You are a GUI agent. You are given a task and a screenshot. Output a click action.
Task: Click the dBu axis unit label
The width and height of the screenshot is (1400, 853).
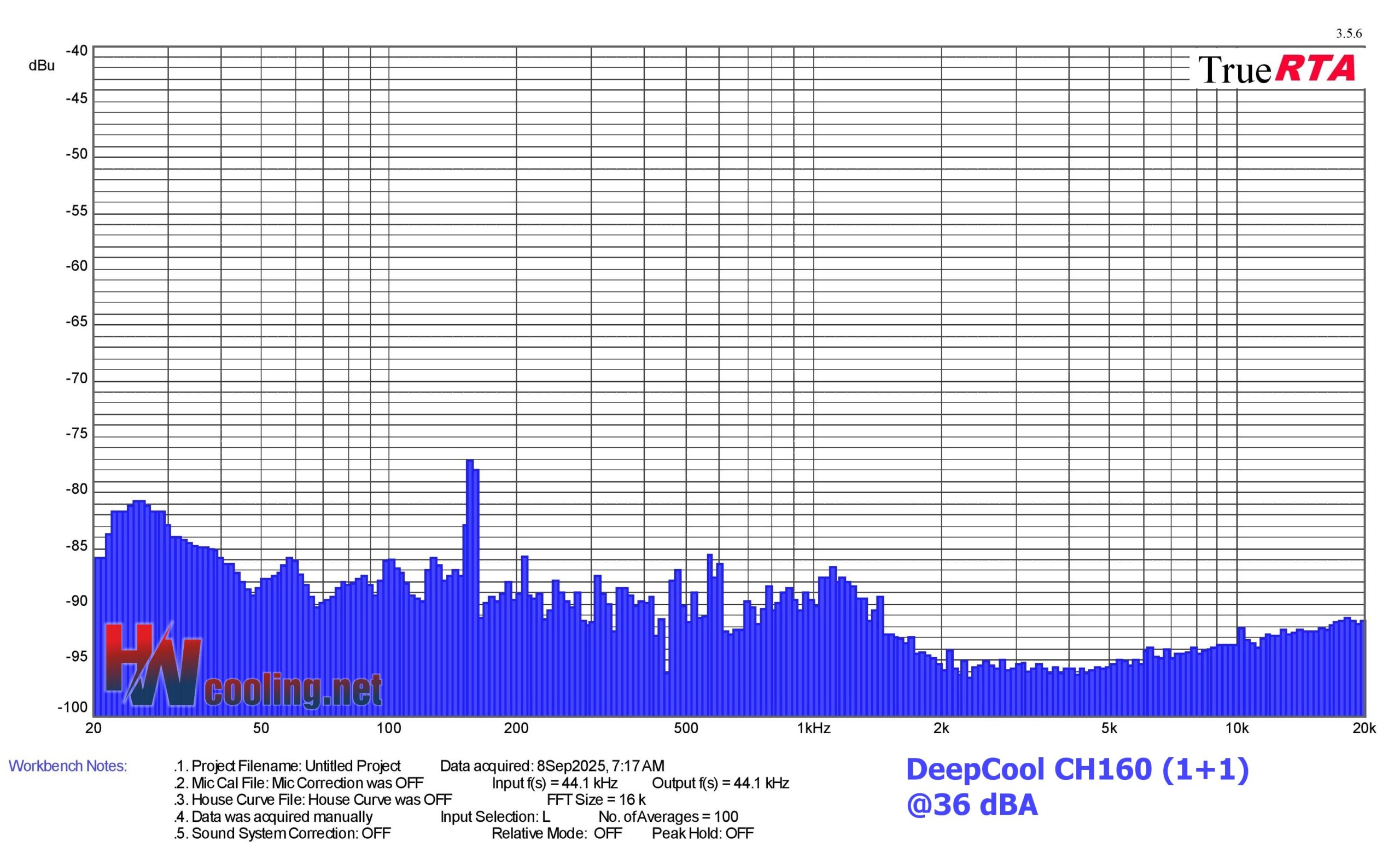[x=42, y=66]
